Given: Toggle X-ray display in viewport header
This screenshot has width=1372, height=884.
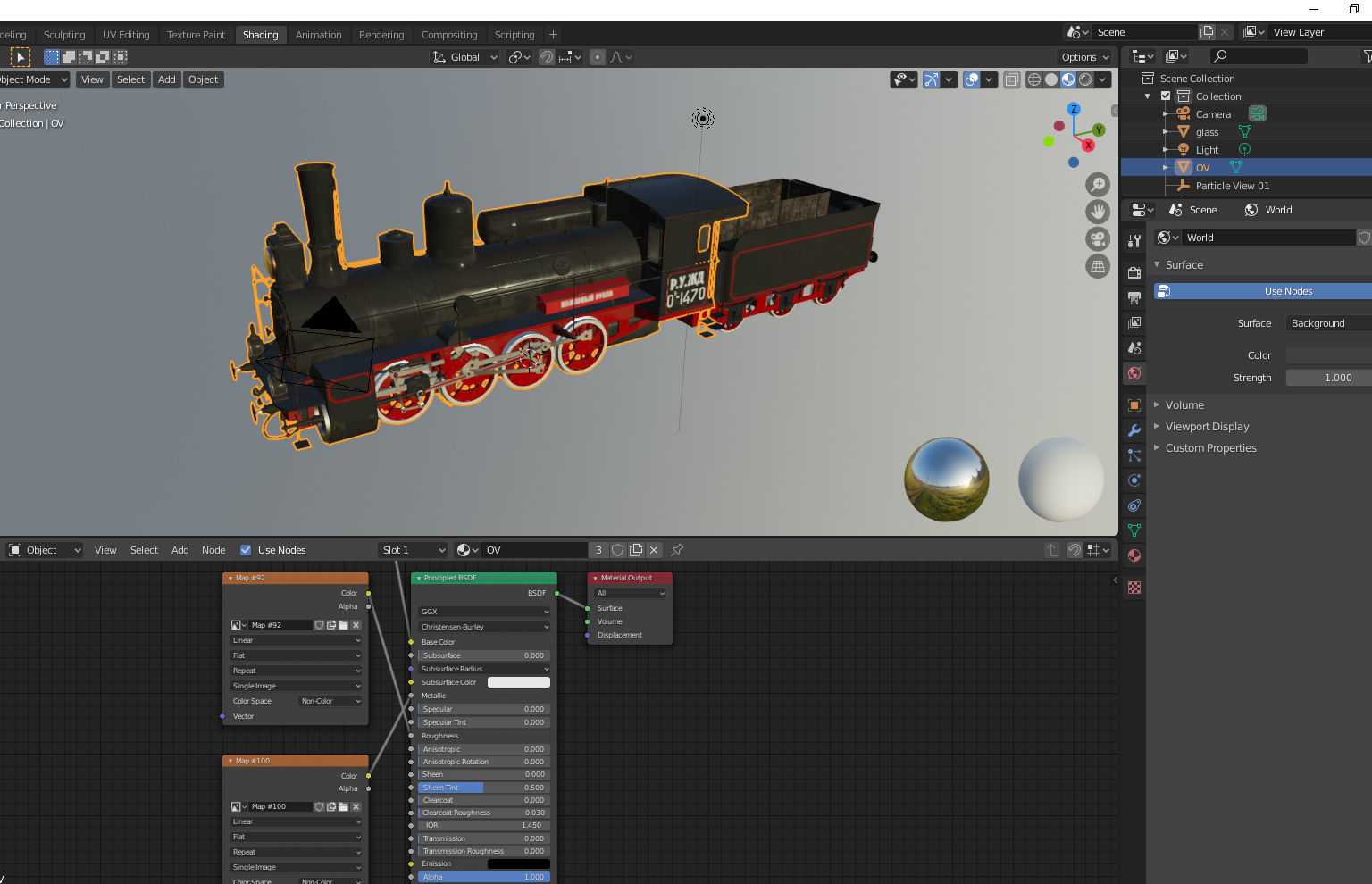Looking at the screenshot, I should tap(1011, 79).
